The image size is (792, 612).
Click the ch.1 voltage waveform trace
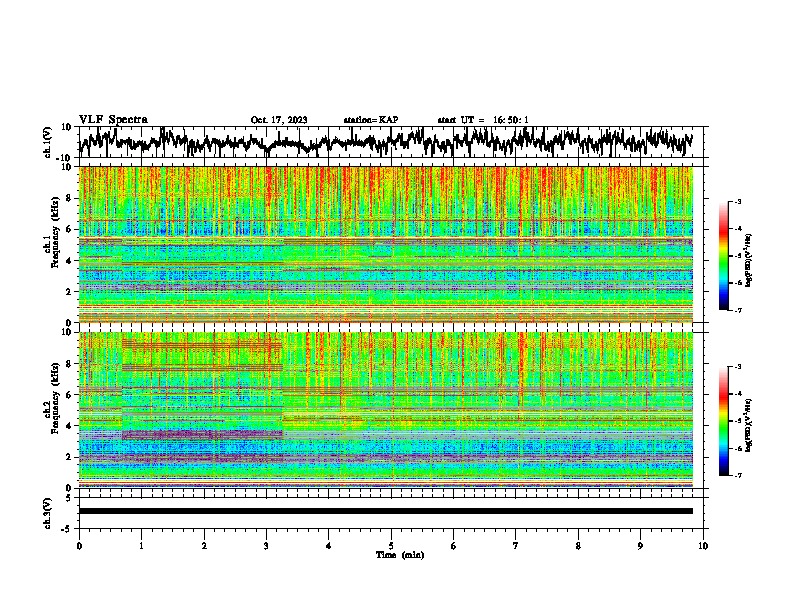[386, 142]
